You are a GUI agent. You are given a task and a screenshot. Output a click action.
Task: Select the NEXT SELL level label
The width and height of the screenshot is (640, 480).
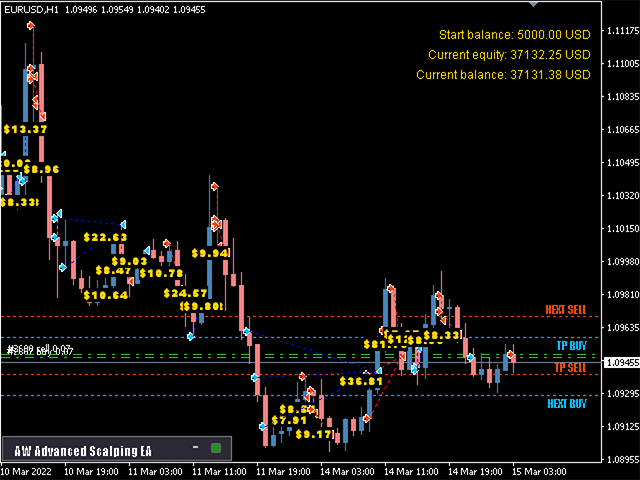tap(566, 310)
